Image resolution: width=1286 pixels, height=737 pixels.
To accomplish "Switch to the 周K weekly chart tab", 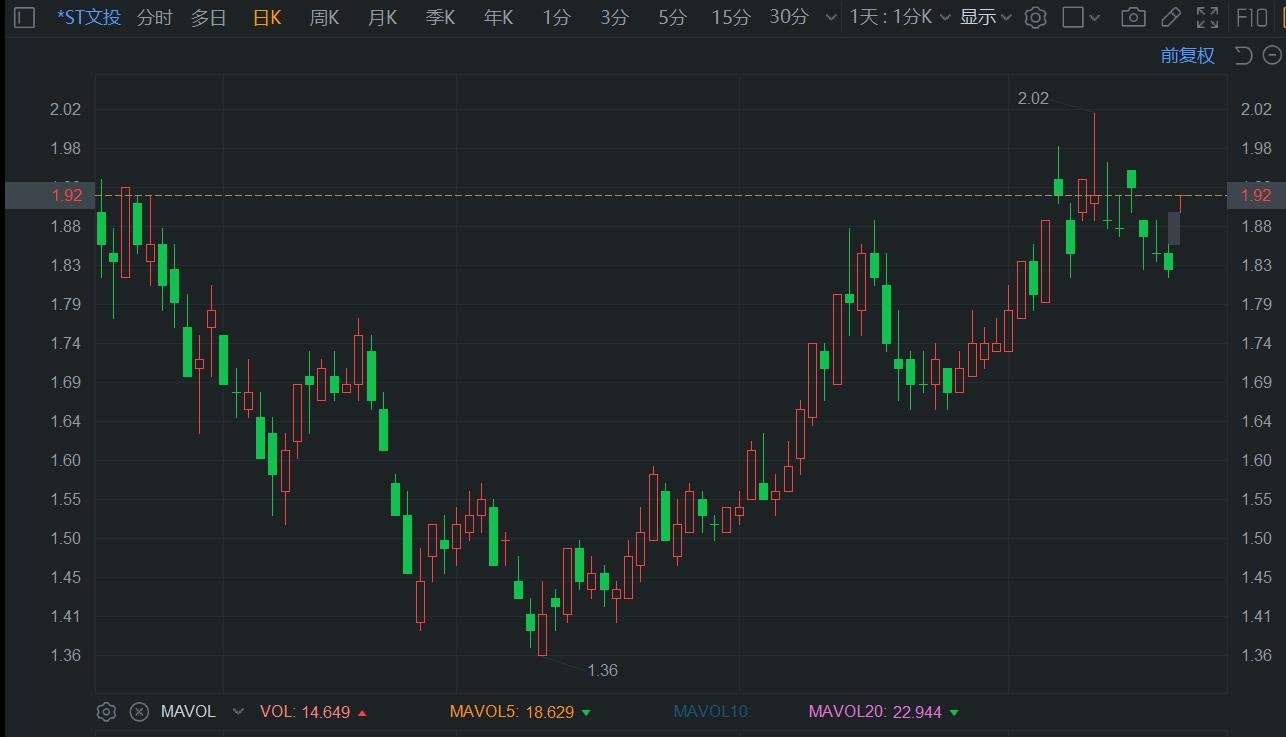I will point(324,17).
